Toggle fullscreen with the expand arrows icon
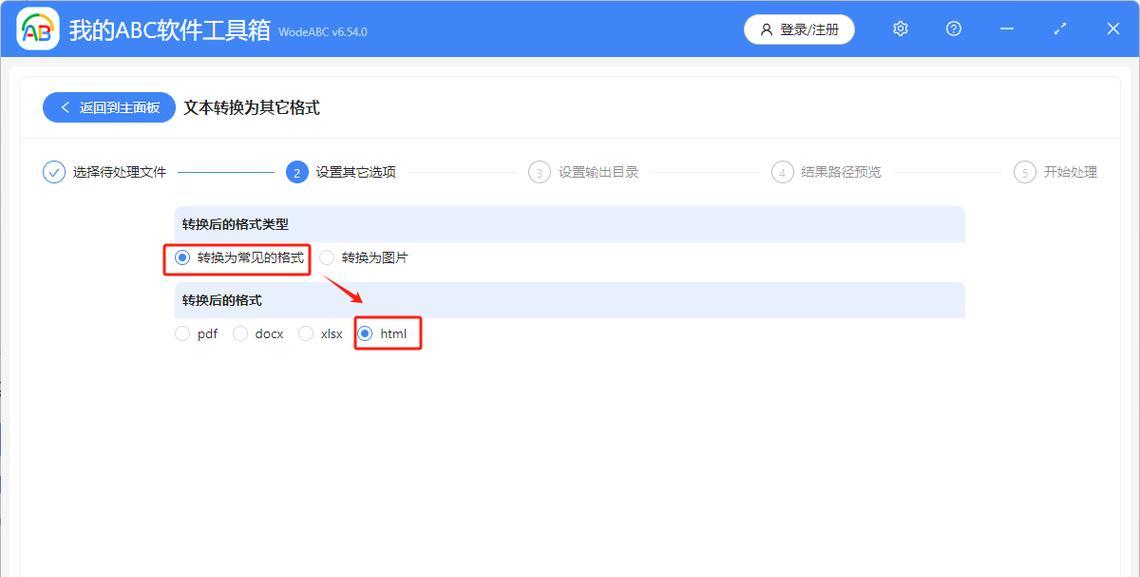This screenshot has width=1140, height=577. [x=1060, y=29]
